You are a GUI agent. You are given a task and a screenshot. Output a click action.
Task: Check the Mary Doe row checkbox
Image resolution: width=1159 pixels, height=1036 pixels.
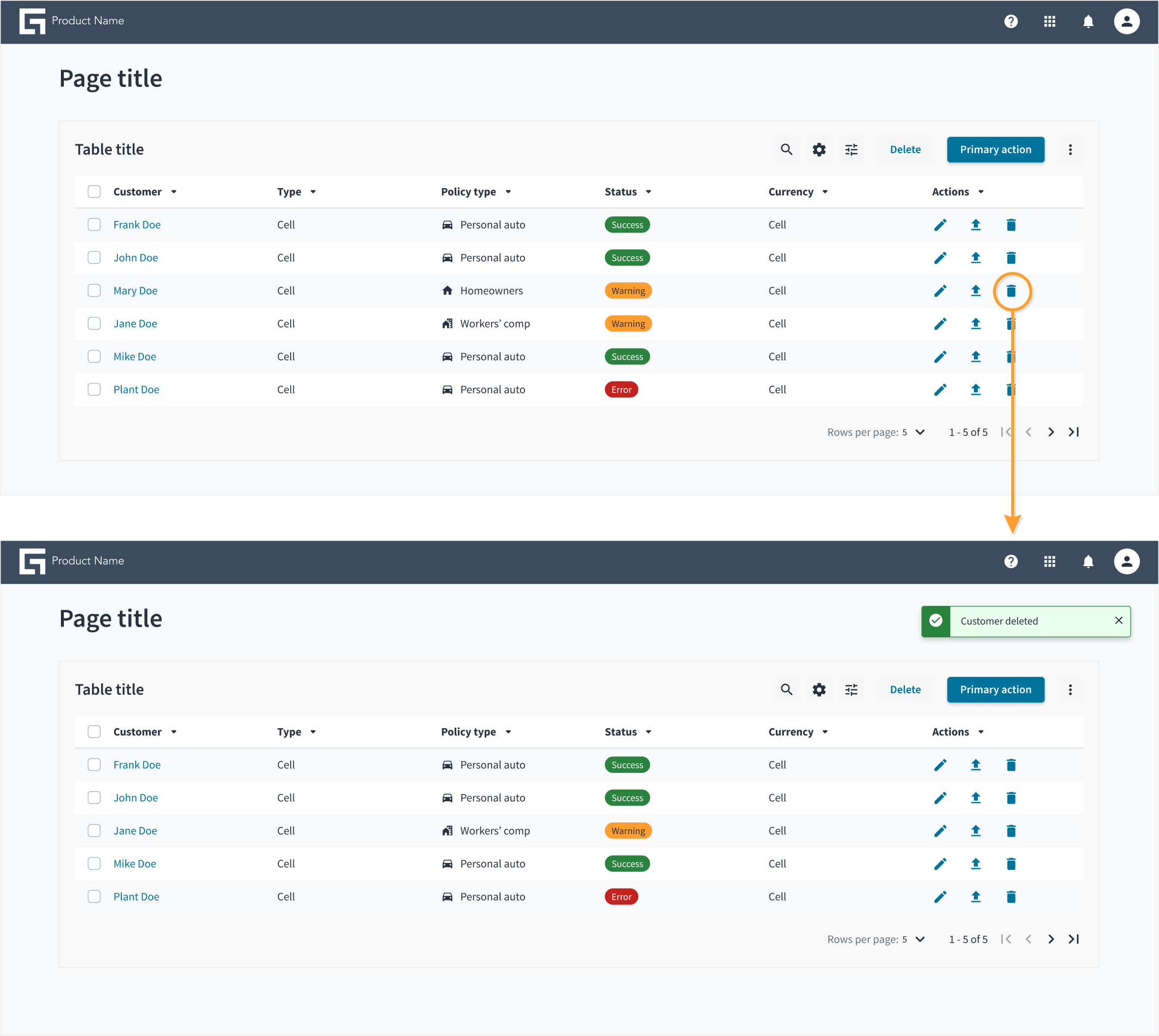[94, 291]
